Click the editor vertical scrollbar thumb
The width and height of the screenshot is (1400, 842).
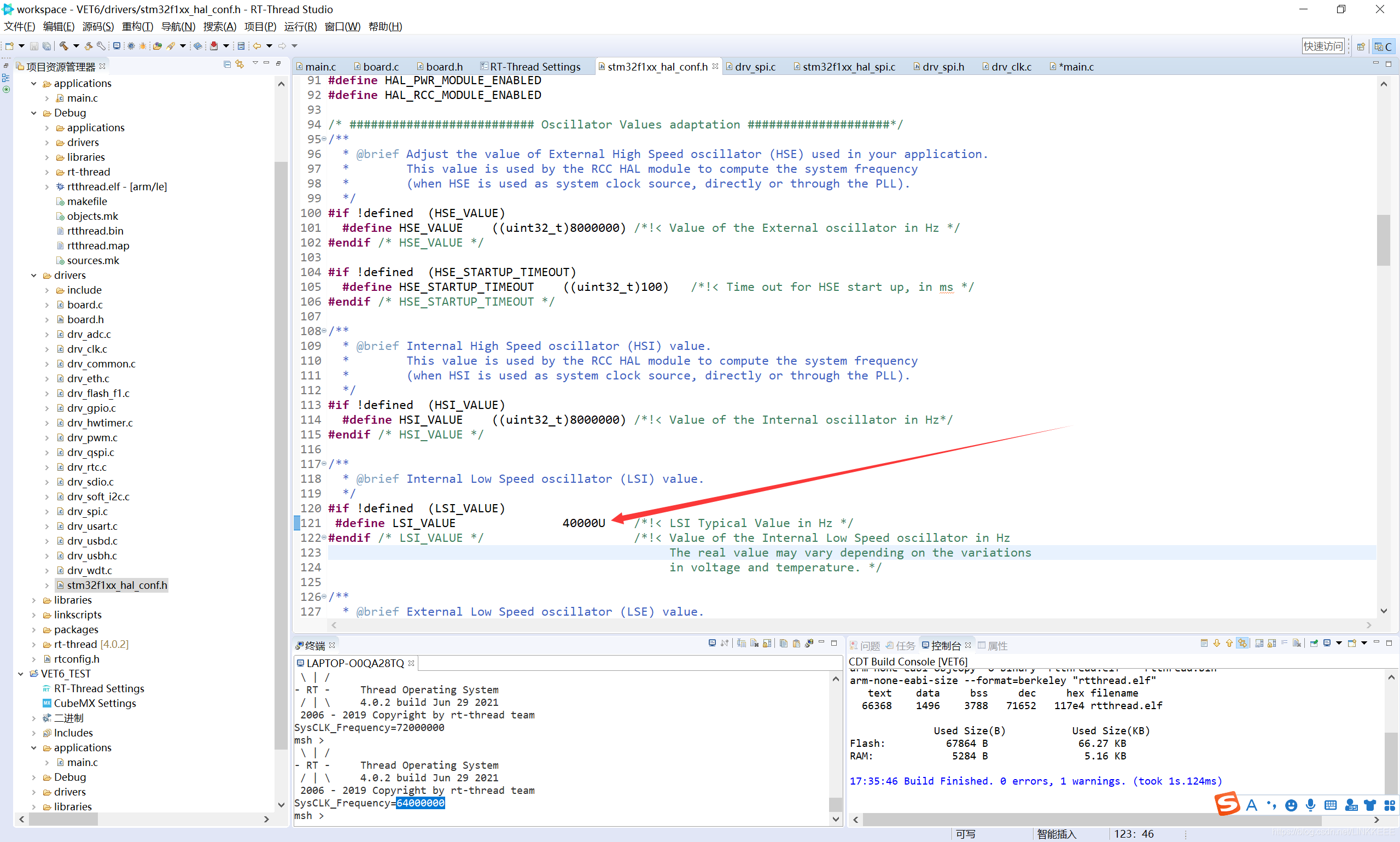coord(1384,240)
